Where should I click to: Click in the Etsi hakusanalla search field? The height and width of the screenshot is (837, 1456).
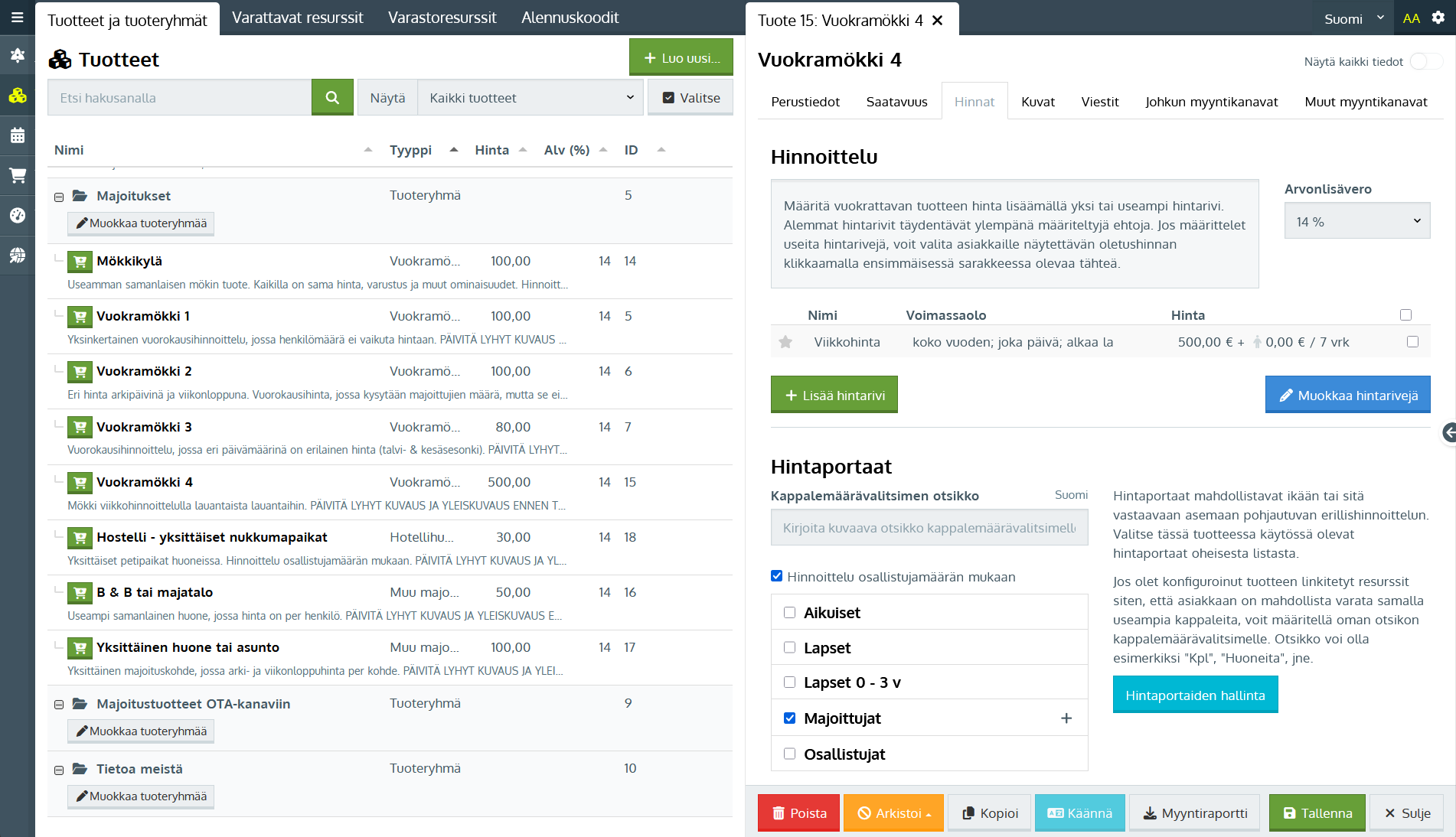[x=179, y=97]
